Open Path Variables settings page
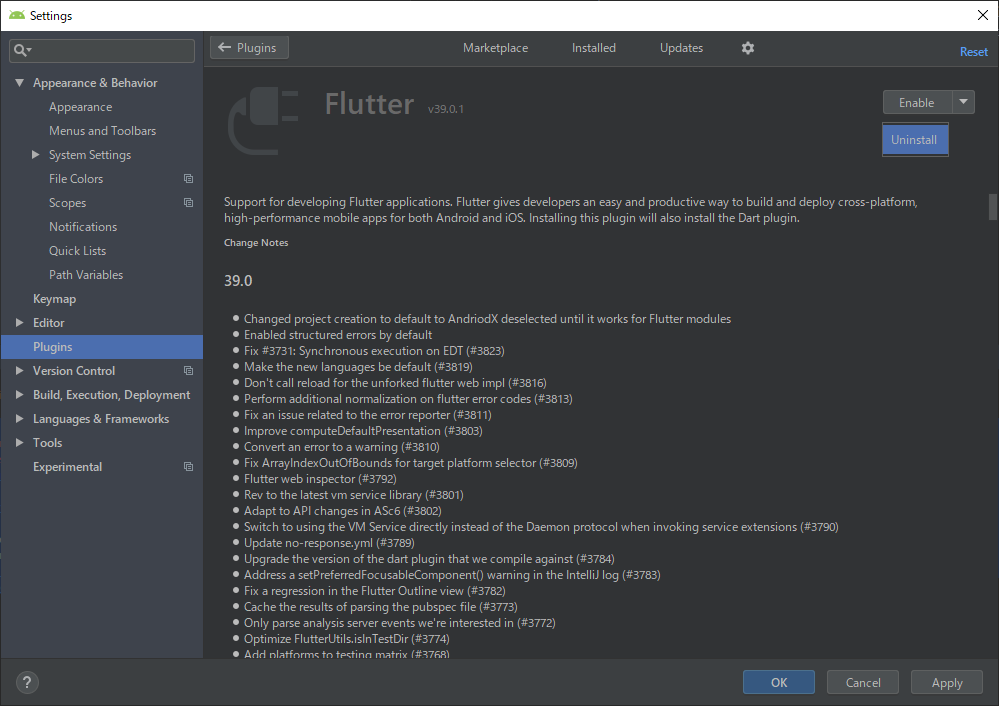The image size is (999, 706). click(86, 275)
